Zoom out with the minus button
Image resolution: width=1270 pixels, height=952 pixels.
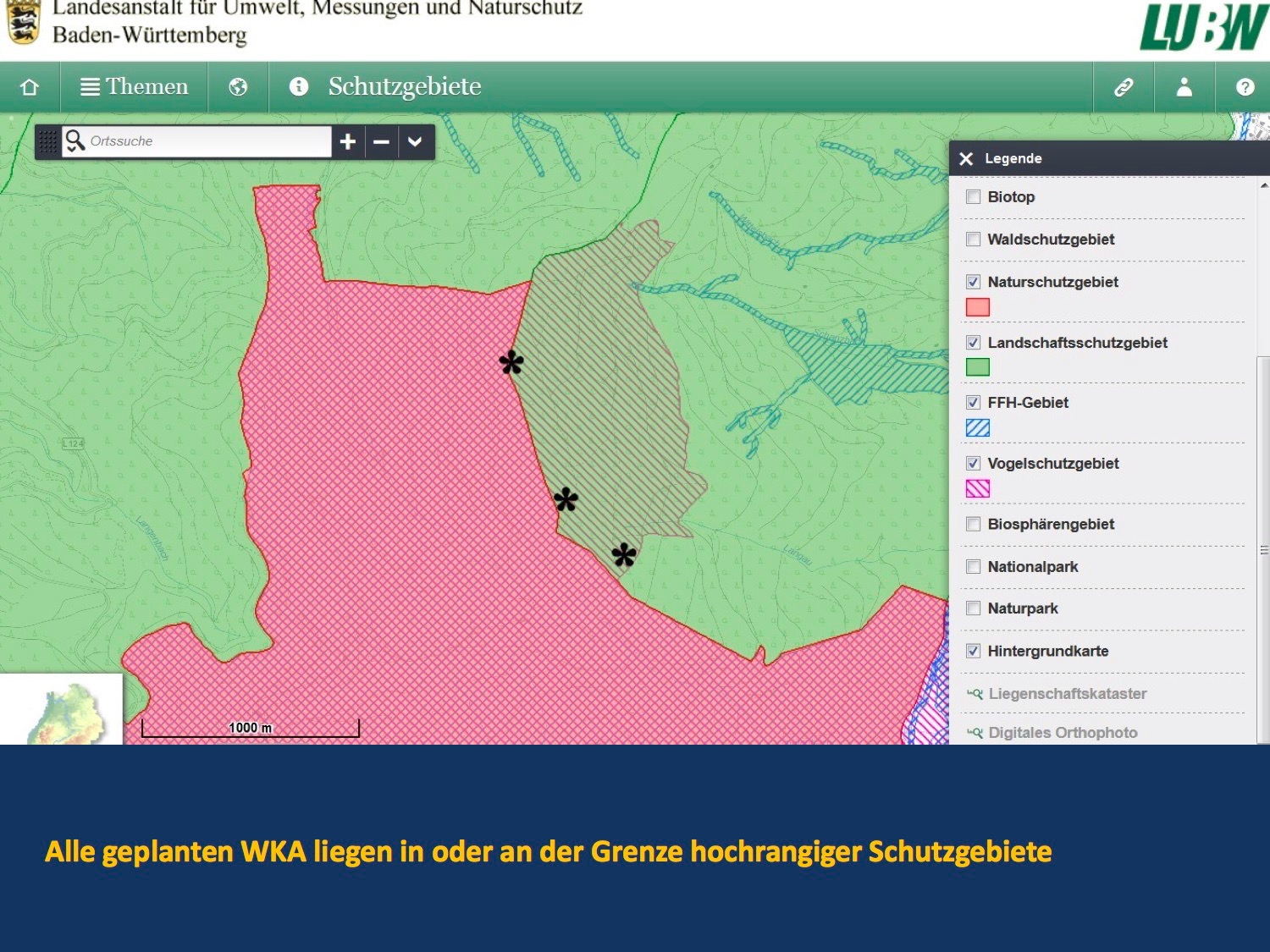[x=382, y=142]
